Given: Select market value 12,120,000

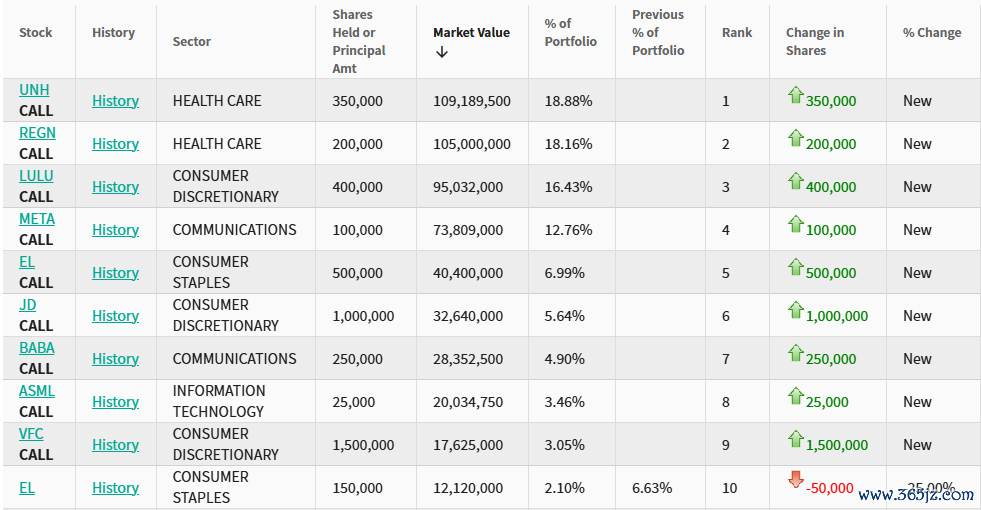Looking at the screenshot, I should pyautogui.click(x=468, y=487).
